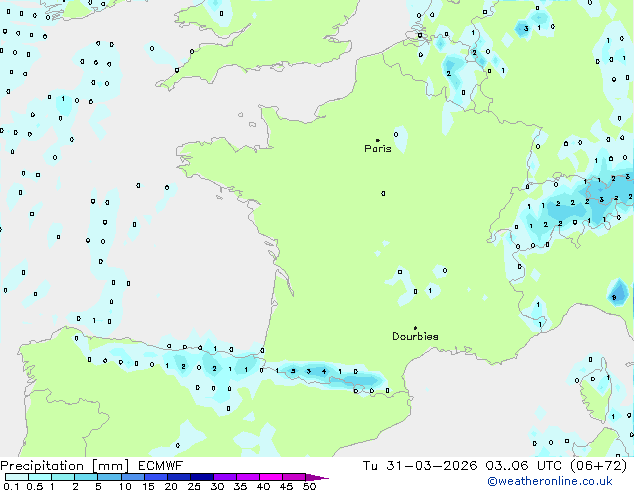
Task: Click the ECMWF model label
Action: [x=161, y=466]
